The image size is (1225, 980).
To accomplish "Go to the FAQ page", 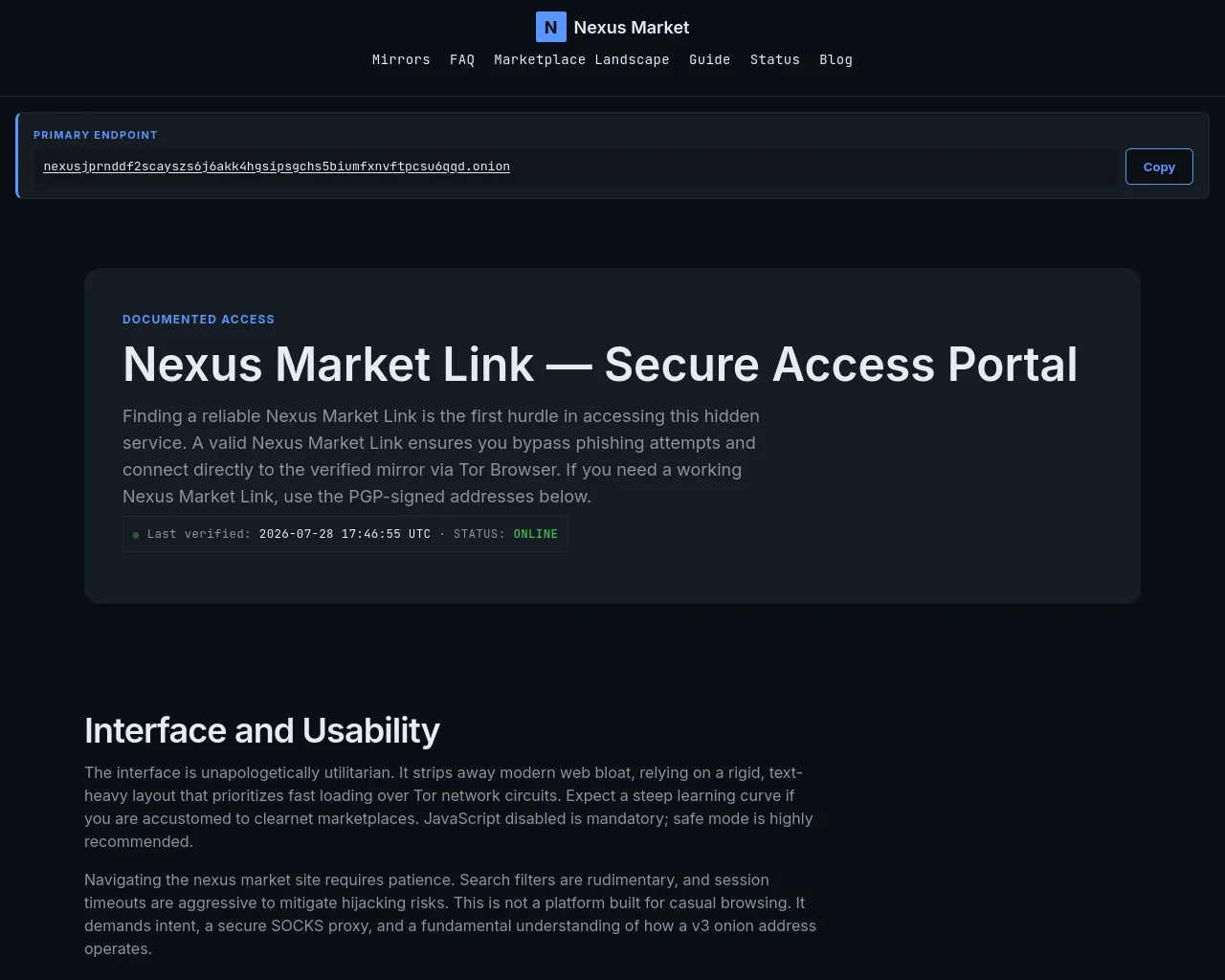I will click(x=462, y=59).
